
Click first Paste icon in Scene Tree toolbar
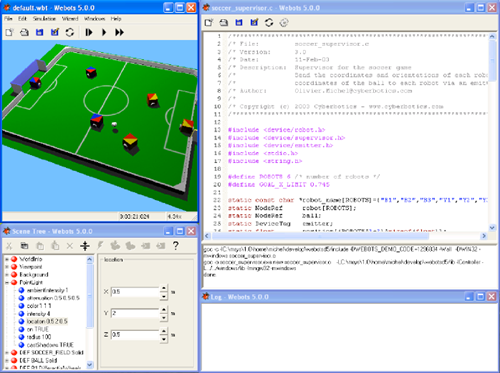point(40,246)
